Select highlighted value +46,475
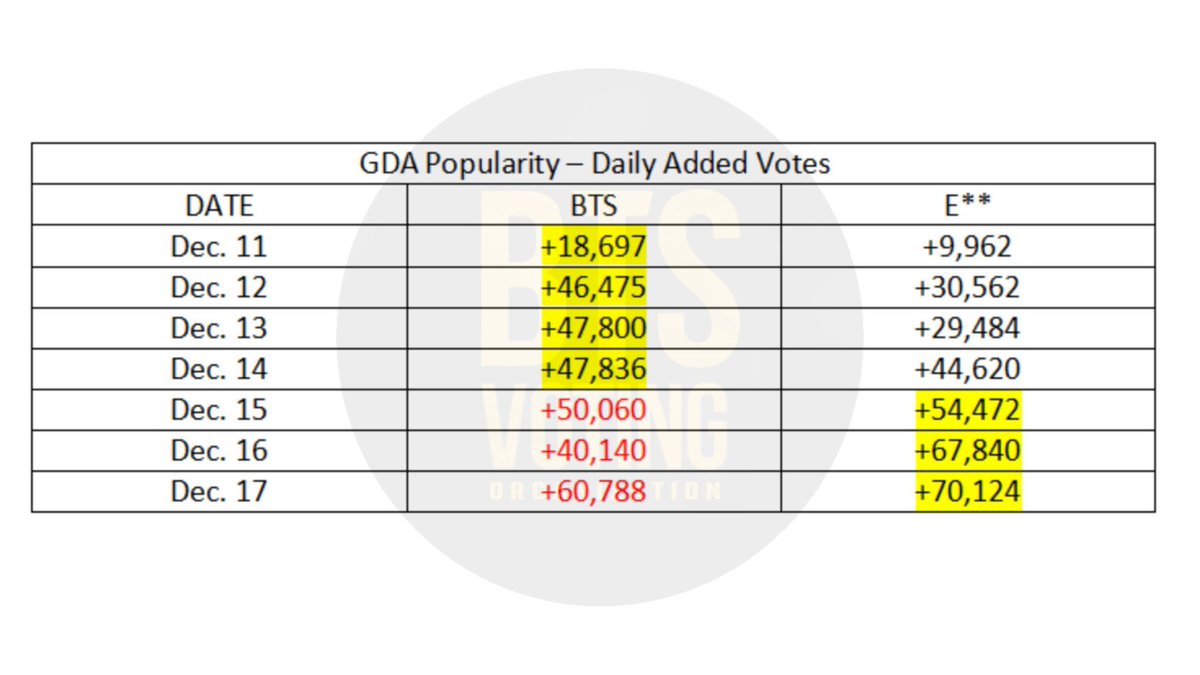Image resolution: width=1200 pixels, height=675 pixels. (594, 288)
